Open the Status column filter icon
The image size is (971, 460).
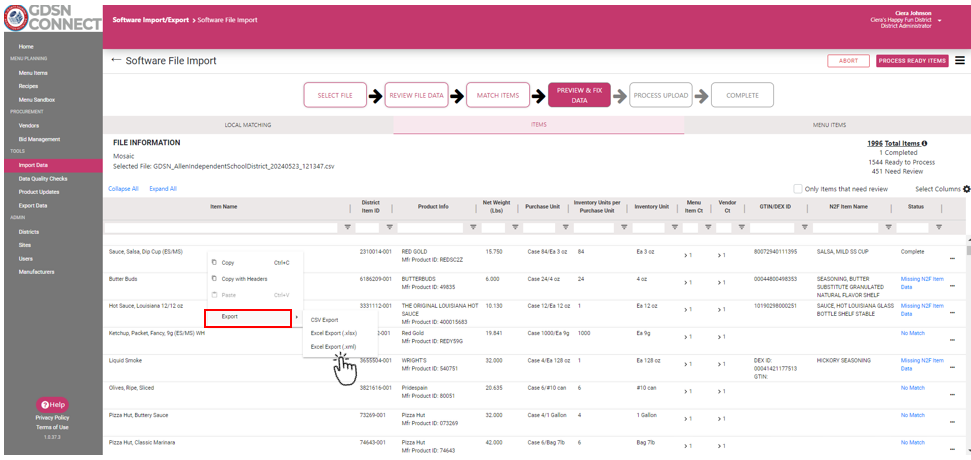(939, 227)
